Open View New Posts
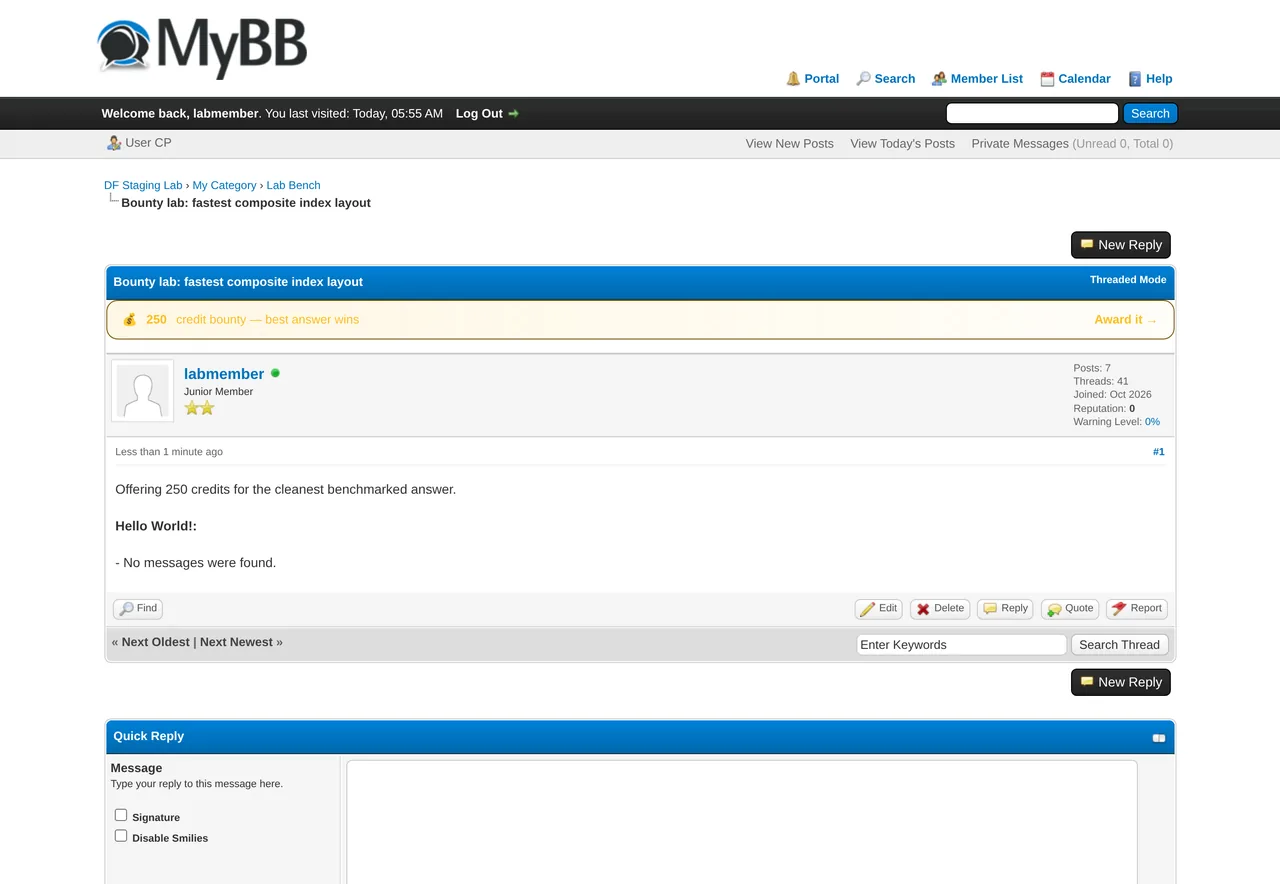This screenshot has width=1280, height=884. point(790,144)
